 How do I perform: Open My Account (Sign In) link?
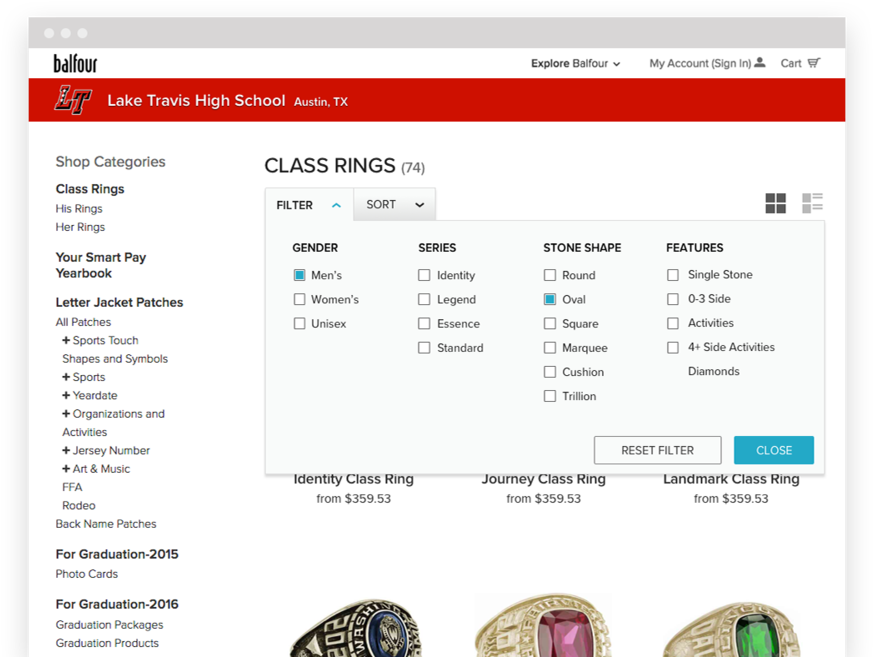pos(700,63)
